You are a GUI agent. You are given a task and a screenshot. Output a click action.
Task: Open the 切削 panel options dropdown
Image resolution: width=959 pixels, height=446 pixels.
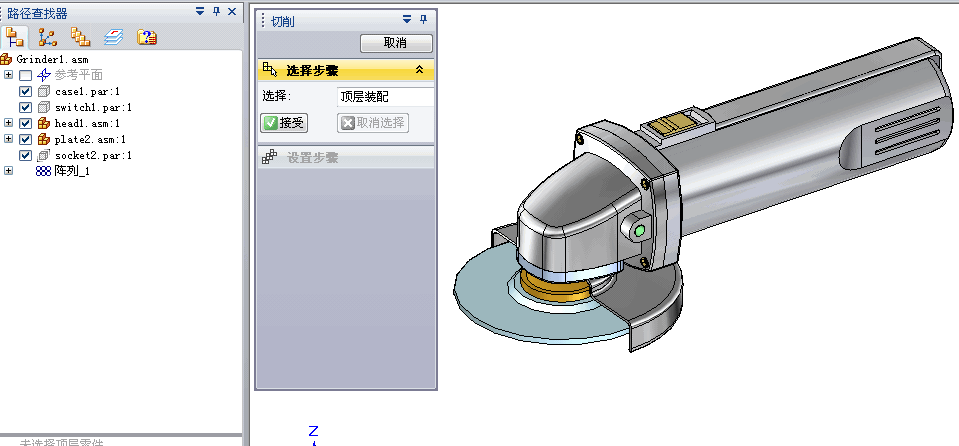(x=407, y=20)
